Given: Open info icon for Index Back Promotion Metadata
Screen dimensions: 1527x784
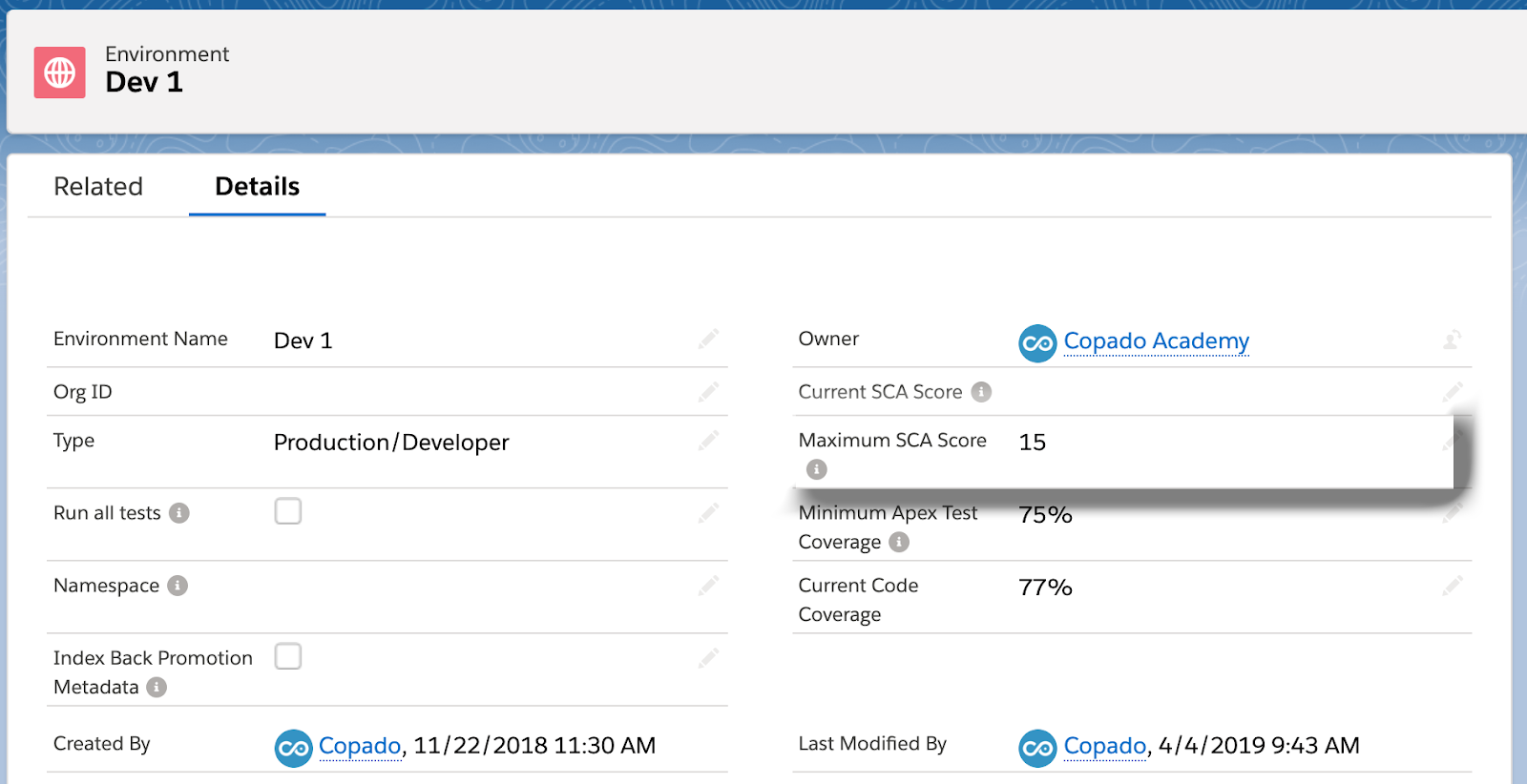Looking at the screenshot, I should click(x=157, y=687).
